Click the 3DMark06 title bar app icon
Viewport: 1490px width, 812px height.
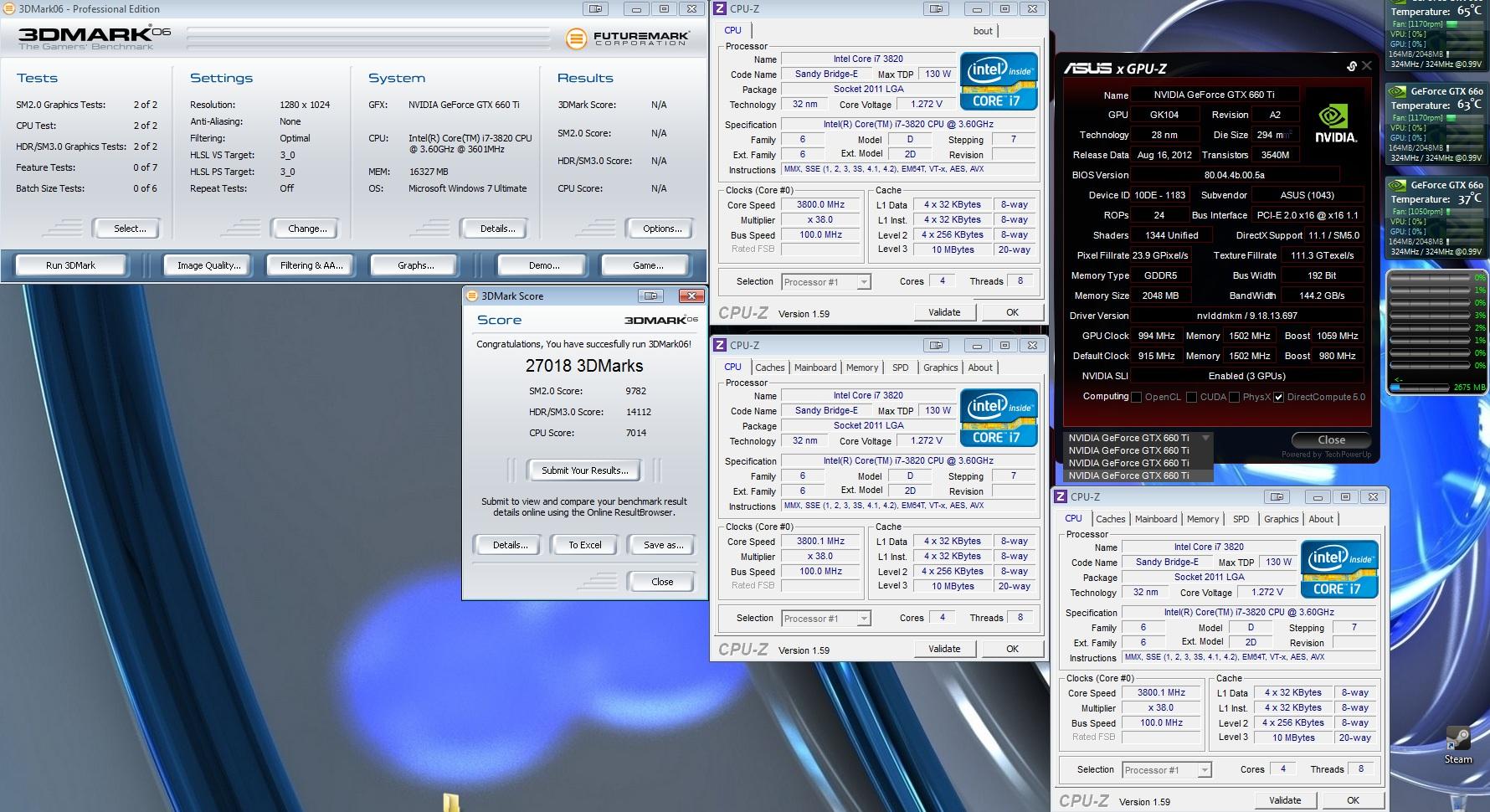point(8,8)
